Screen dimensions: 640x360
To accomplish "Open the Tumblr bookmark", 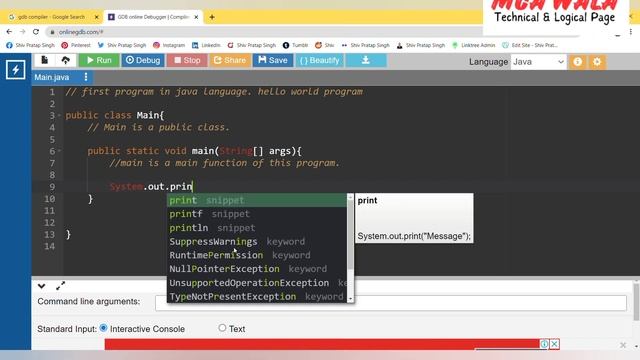I will 296,45.
